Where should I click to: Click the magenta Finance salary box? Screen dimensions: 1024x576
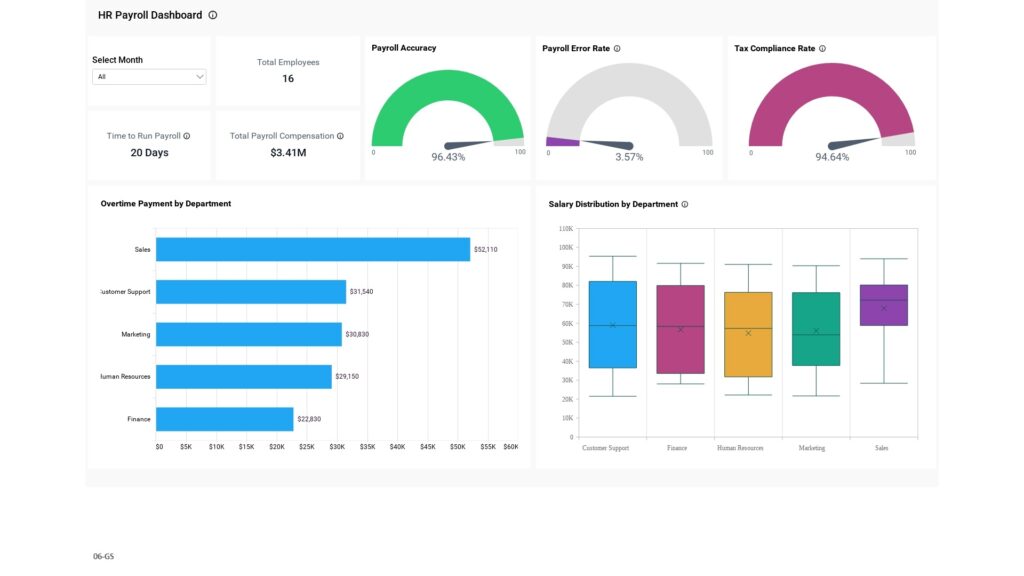[x=680, y=329]
